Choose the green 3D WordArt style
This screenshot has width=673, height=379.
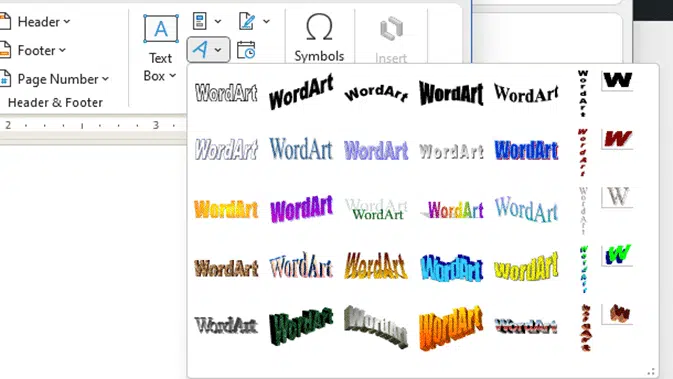click(301, 326)
